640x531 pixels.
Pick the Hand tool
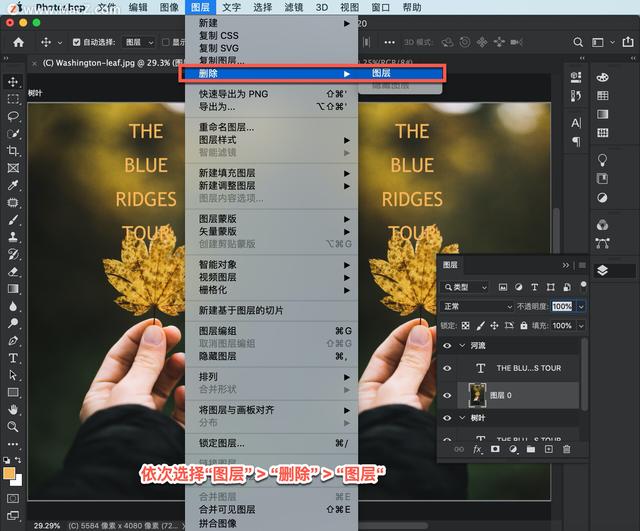13,409
